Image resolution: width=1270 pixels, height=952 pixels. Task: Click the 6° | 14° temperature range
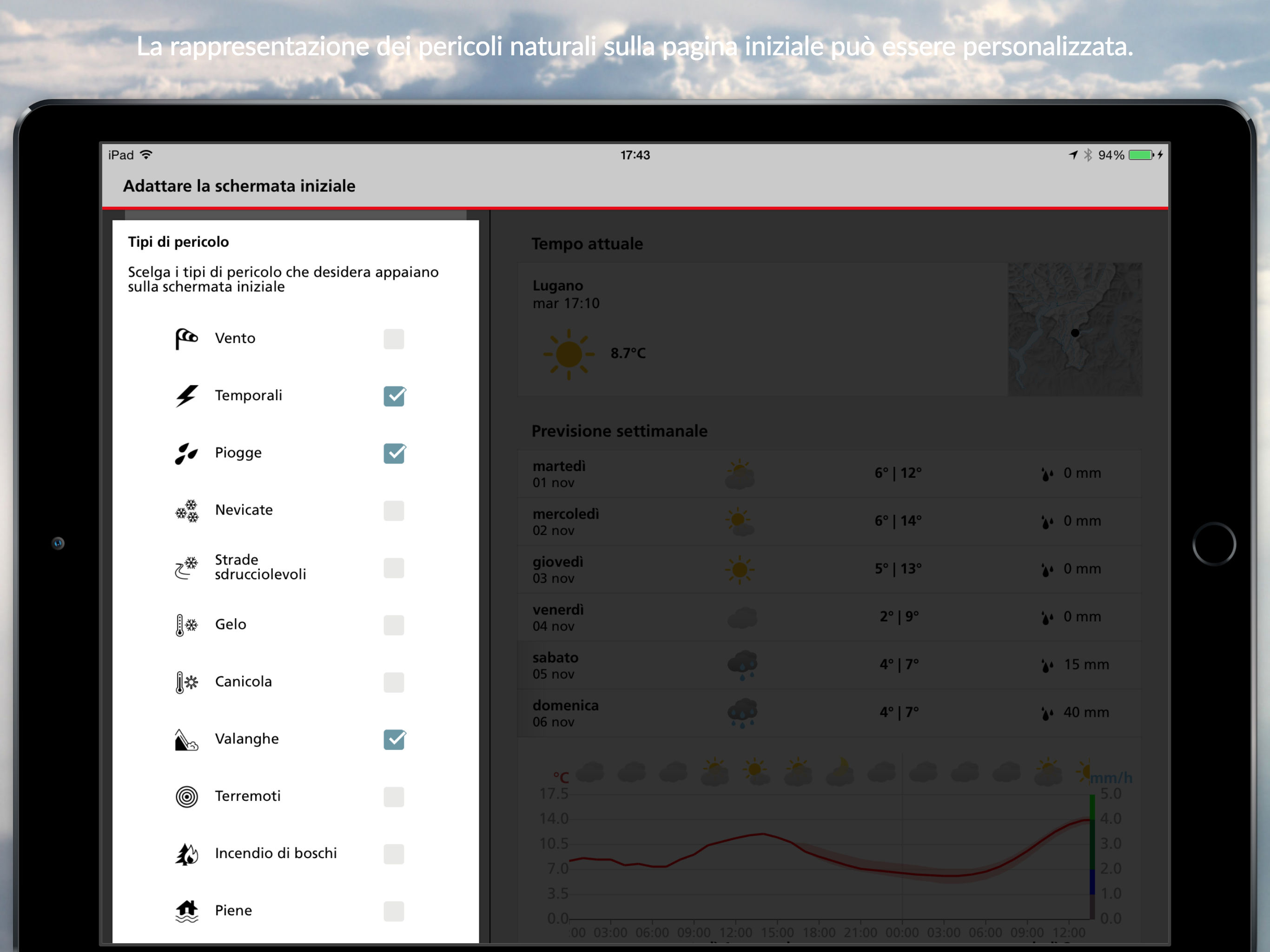tap(898, 522)
